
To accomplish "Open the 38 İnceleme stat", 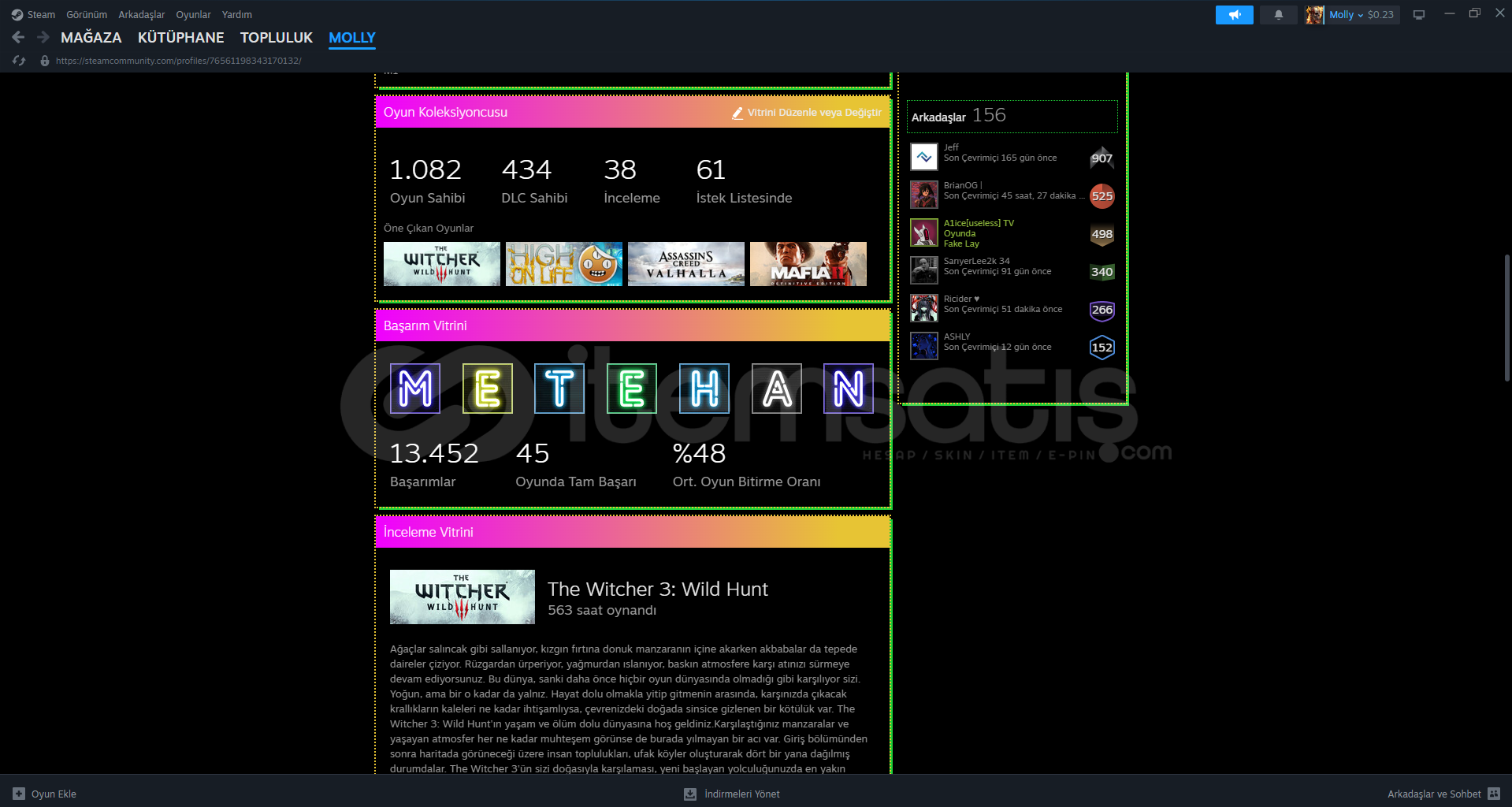I will coord(632,181).
